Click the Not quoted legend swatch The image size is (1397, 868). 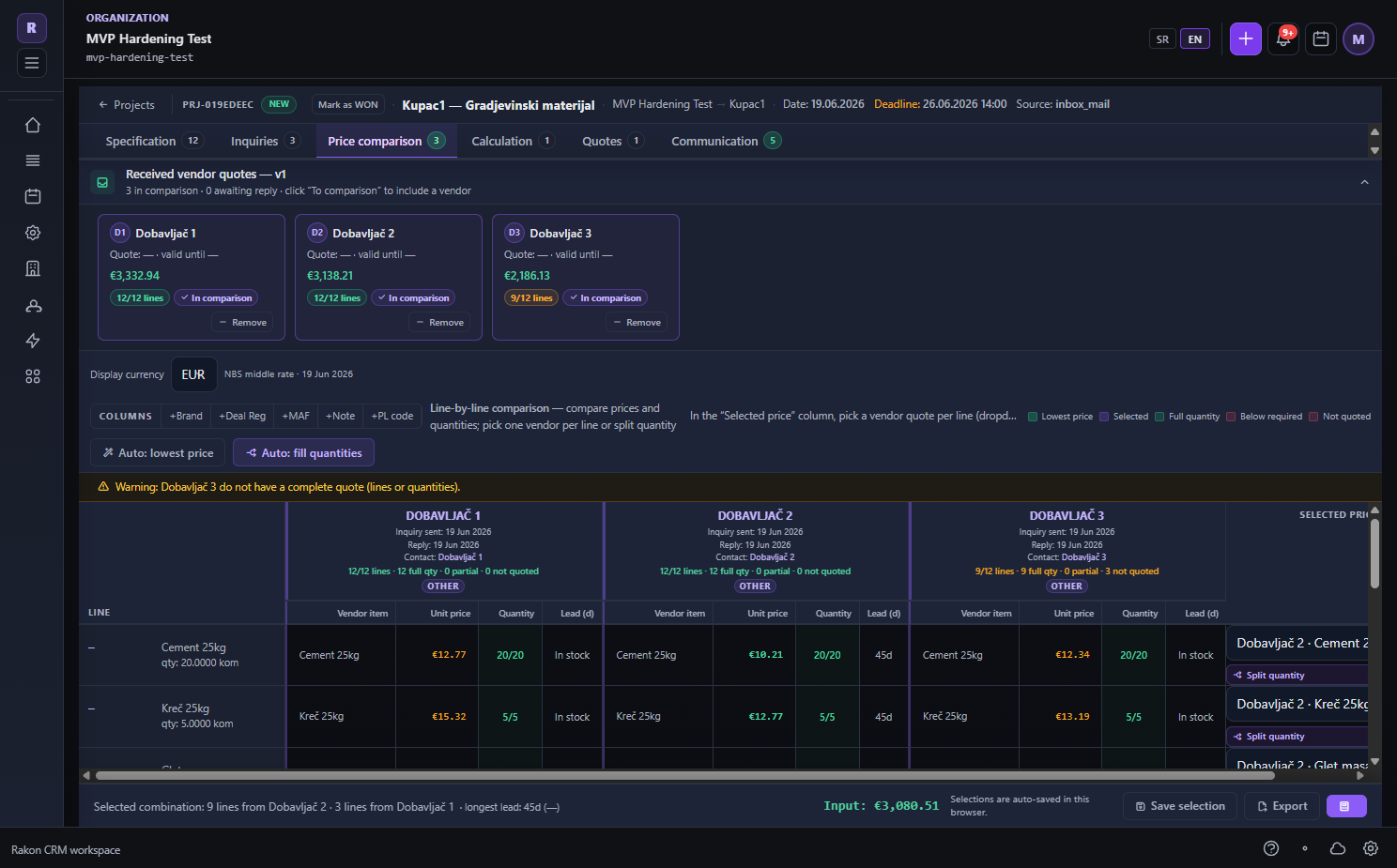pyautogui.click(x=1313, y=417)
